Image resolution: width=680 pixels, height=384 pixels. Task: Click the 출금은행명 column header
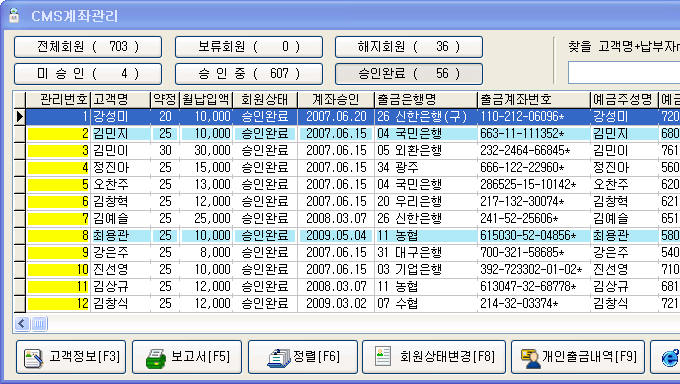[x=425, y=100]
